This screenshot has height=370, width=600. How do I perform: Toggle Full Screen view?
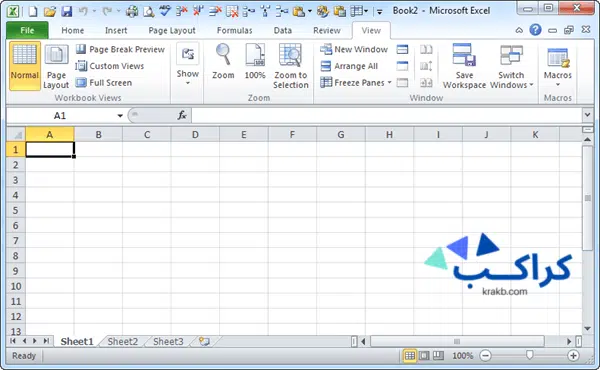tap(104, 82)
